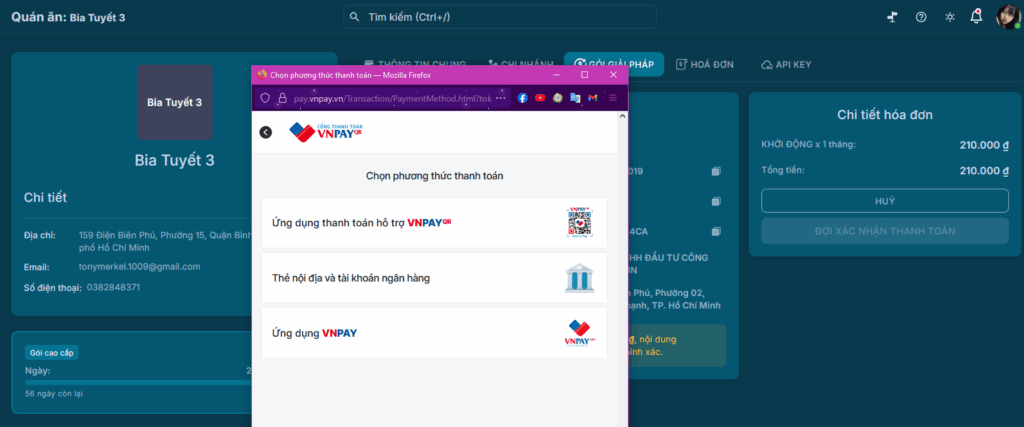Switch to the HOÁ ĐƠN tab
The height and width of the screenshot is (427, 1024).
click(x=705, y=65)
